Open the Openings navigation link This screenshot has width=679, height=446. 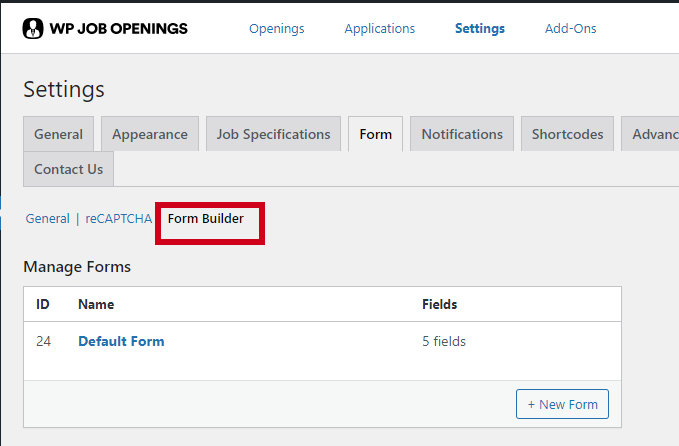[x=277, y=29]
